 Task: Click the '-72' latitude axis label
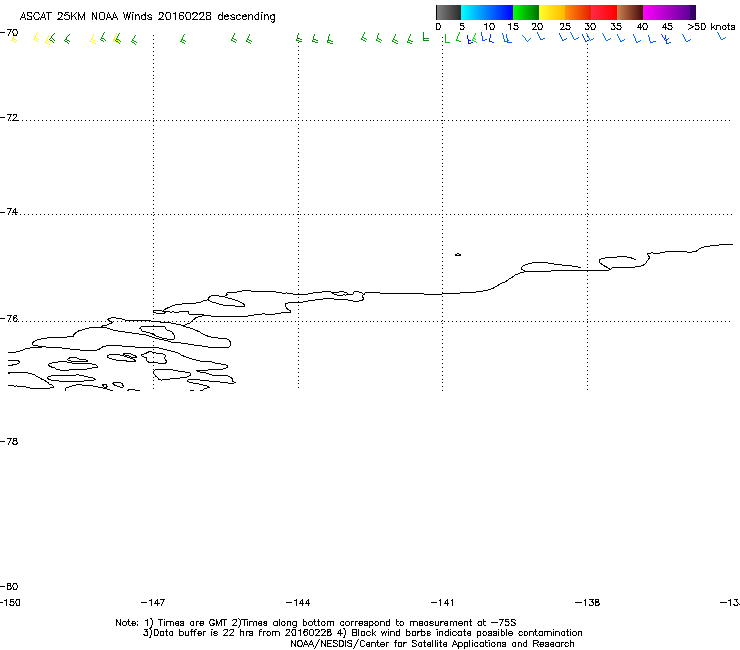coord(9,118)
